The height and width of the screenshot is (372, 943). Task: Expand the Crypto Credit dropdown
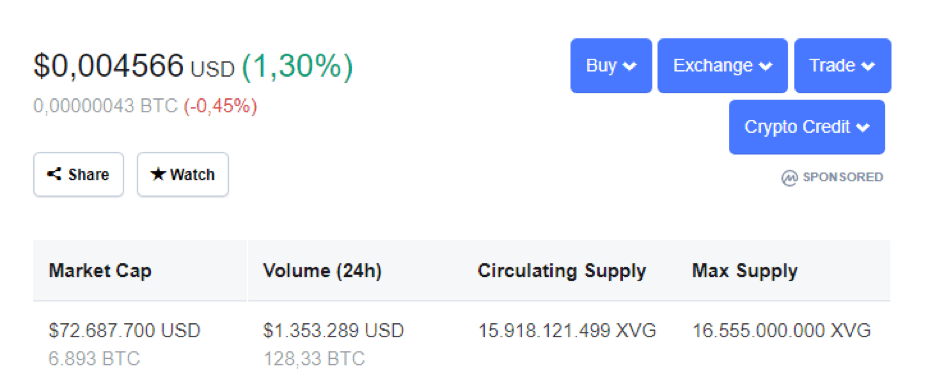coord(806,127)
